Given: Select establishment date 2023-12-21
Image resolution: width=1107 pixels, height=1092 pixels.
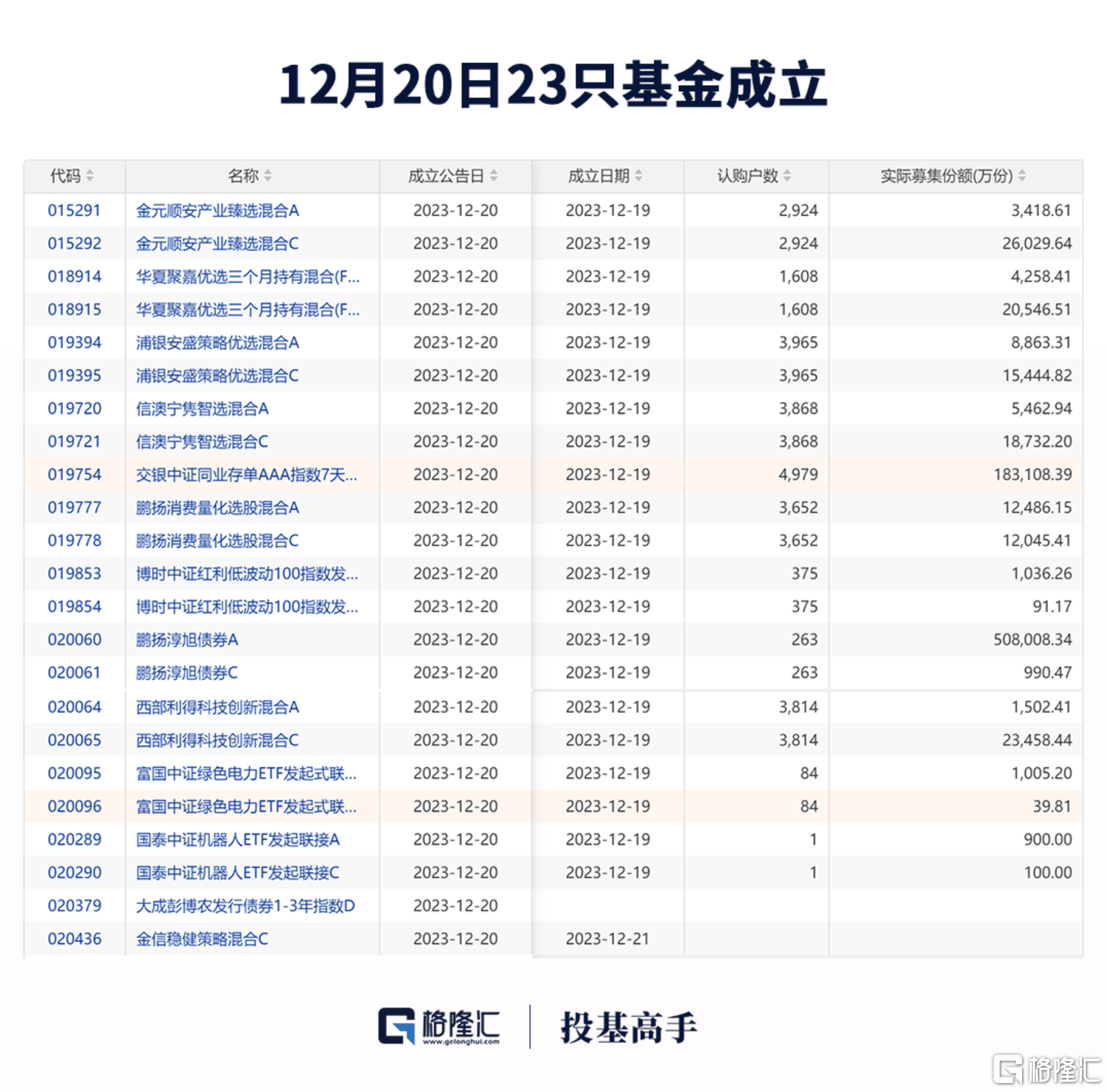Looking at the screenshot, I should pos(607,938).
